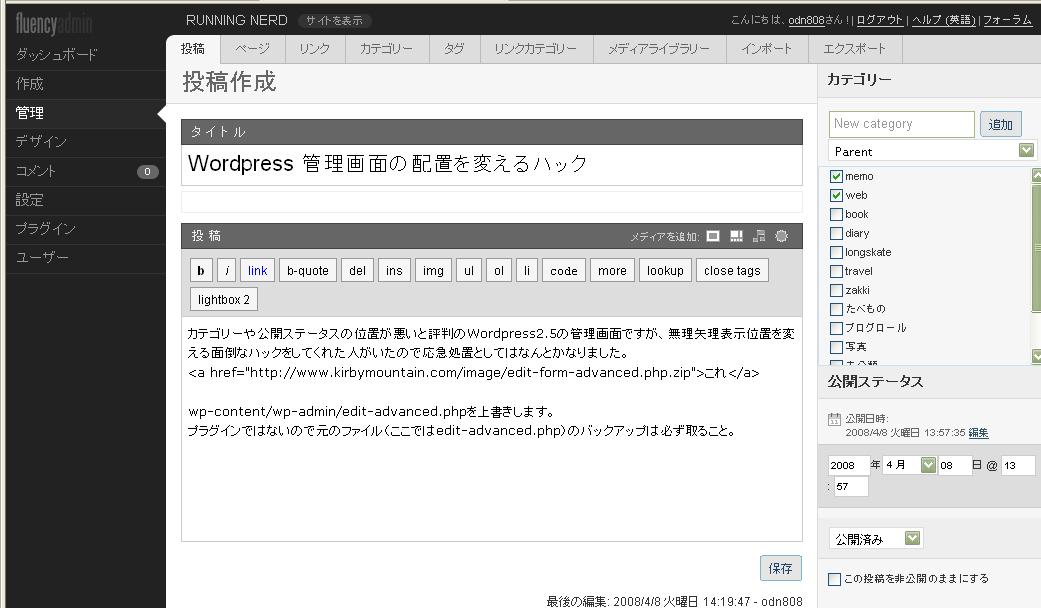Click the bold b quicktag button
Viewport: 1041px width, 608px height.
tap(201, 271)
